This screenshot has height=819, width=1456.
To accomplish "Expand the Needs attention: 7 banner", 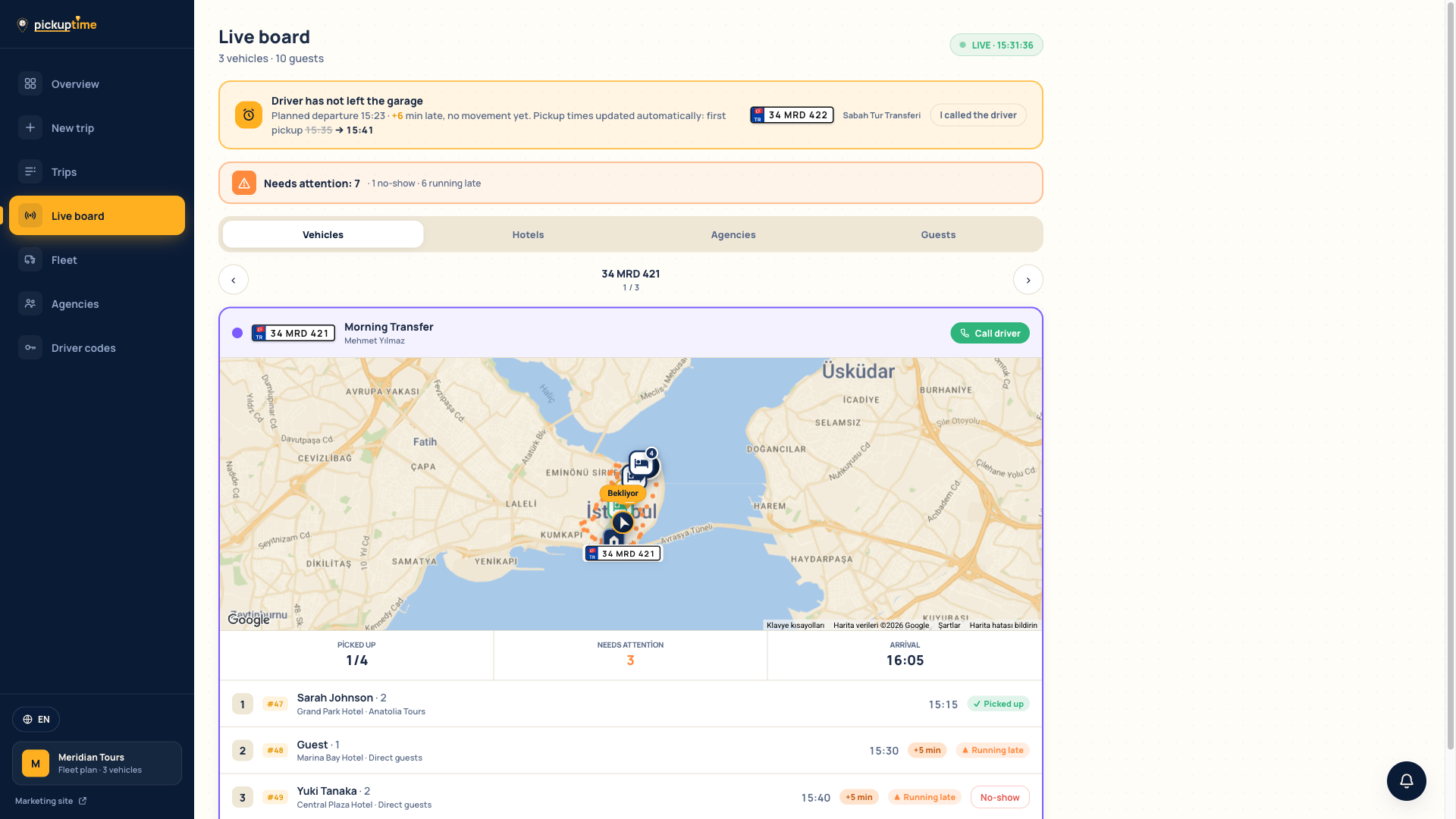I will [x=631, y=183].
